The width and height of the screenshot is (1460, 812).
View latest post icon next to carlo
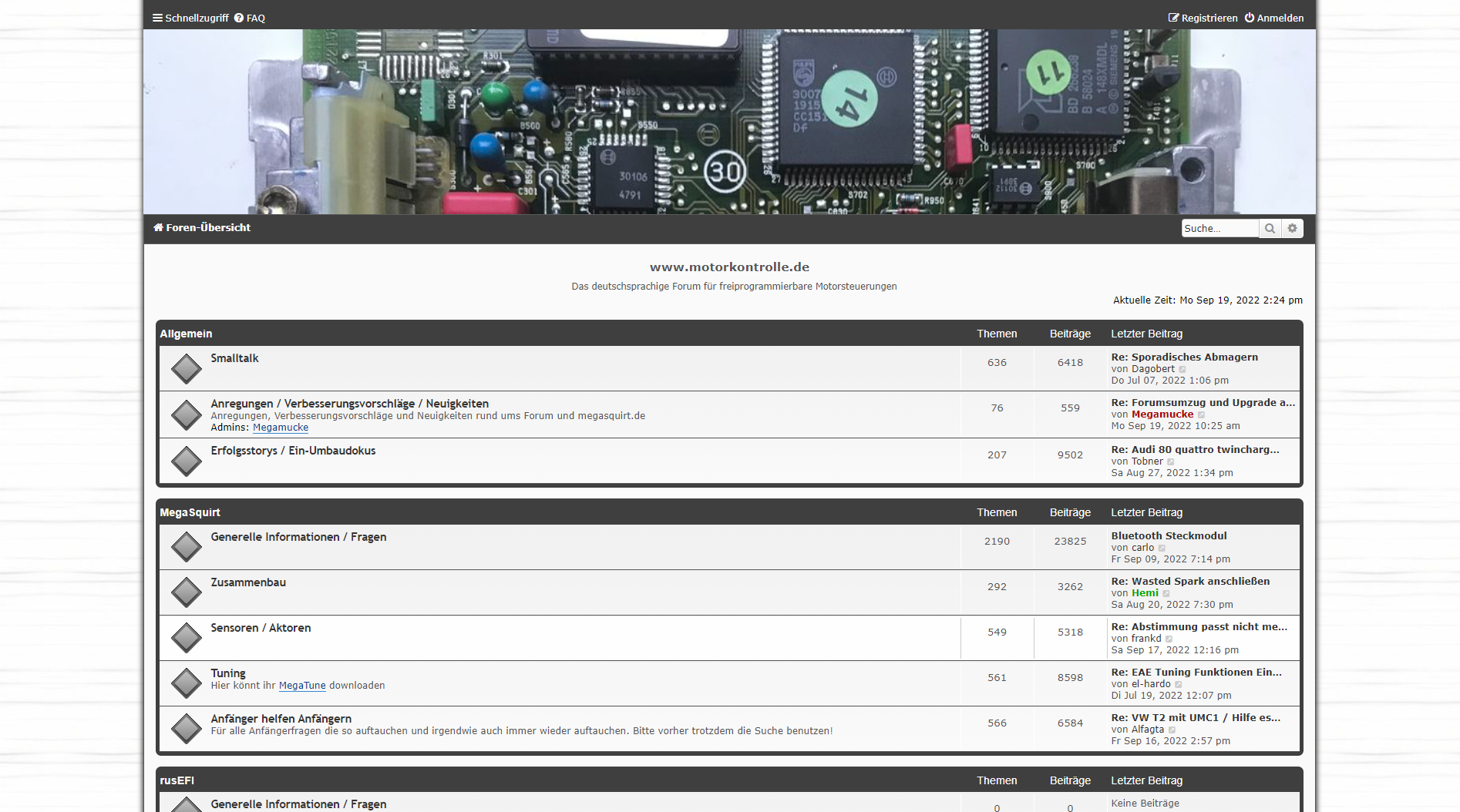click(1162, 549)
